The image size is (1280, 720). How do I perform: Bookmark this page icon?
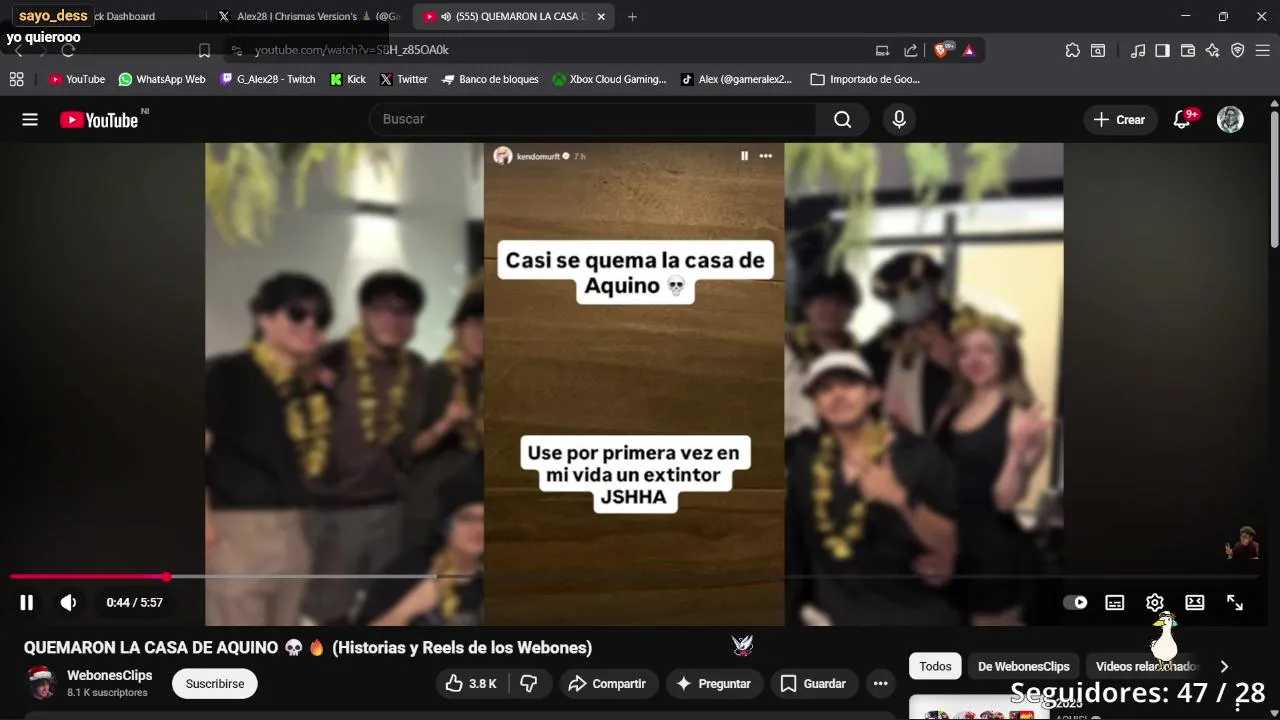point(204,50)
